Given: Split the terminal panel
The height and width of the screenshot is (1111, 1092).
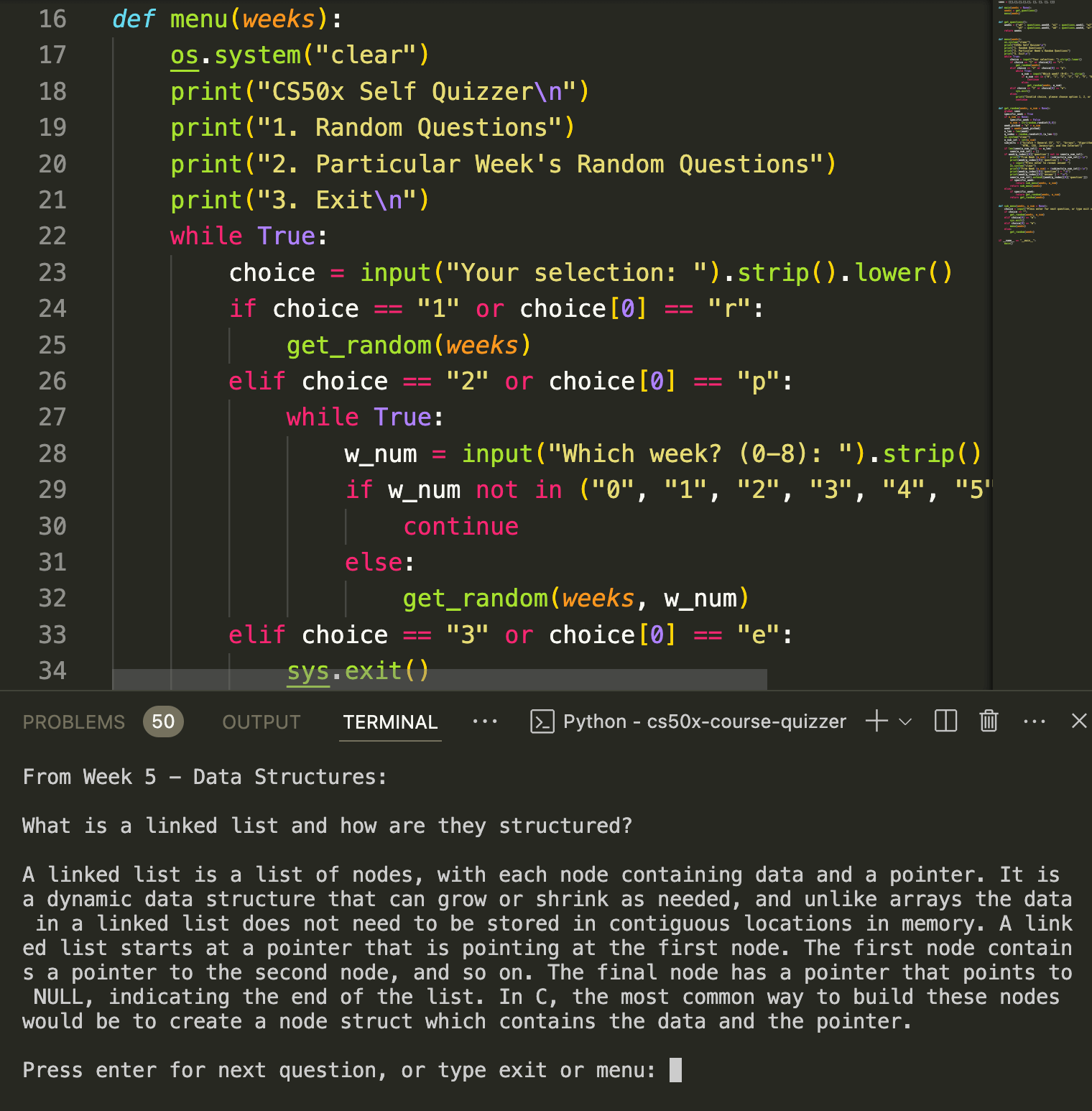Looking at the screenshot, I should point(945,722).
